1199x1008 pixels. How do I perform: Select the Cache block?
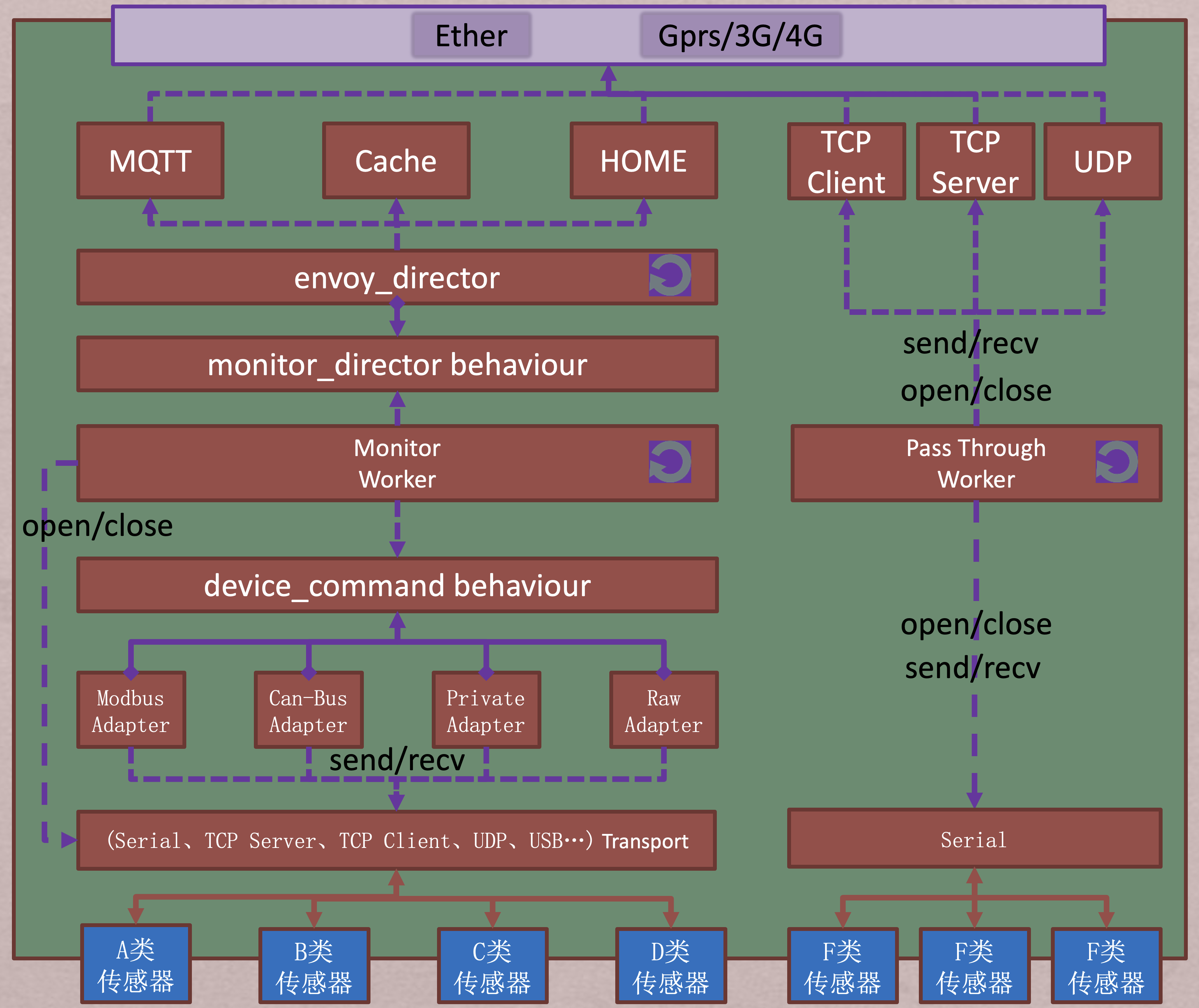click(x=396, y=161)
